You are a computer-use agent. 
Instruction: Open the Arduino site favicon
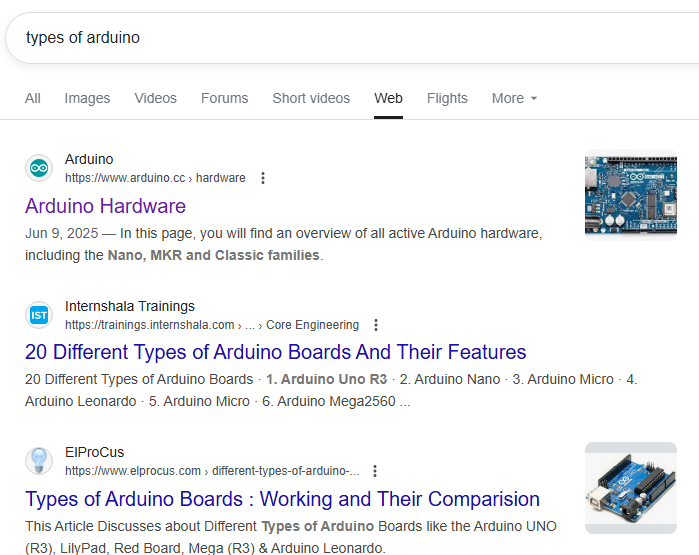click(x=39, y=168)
